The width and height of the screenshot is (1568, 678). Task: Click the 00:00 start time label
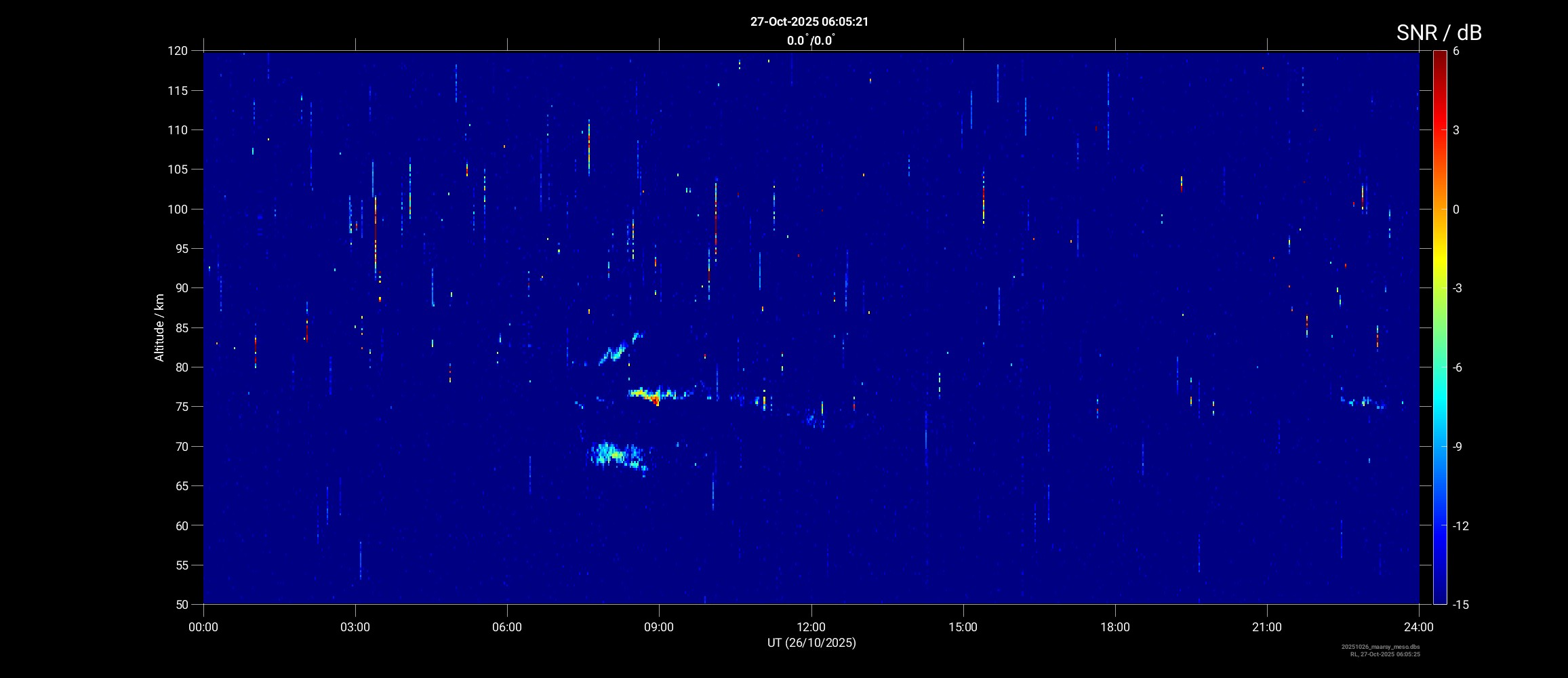203,627
